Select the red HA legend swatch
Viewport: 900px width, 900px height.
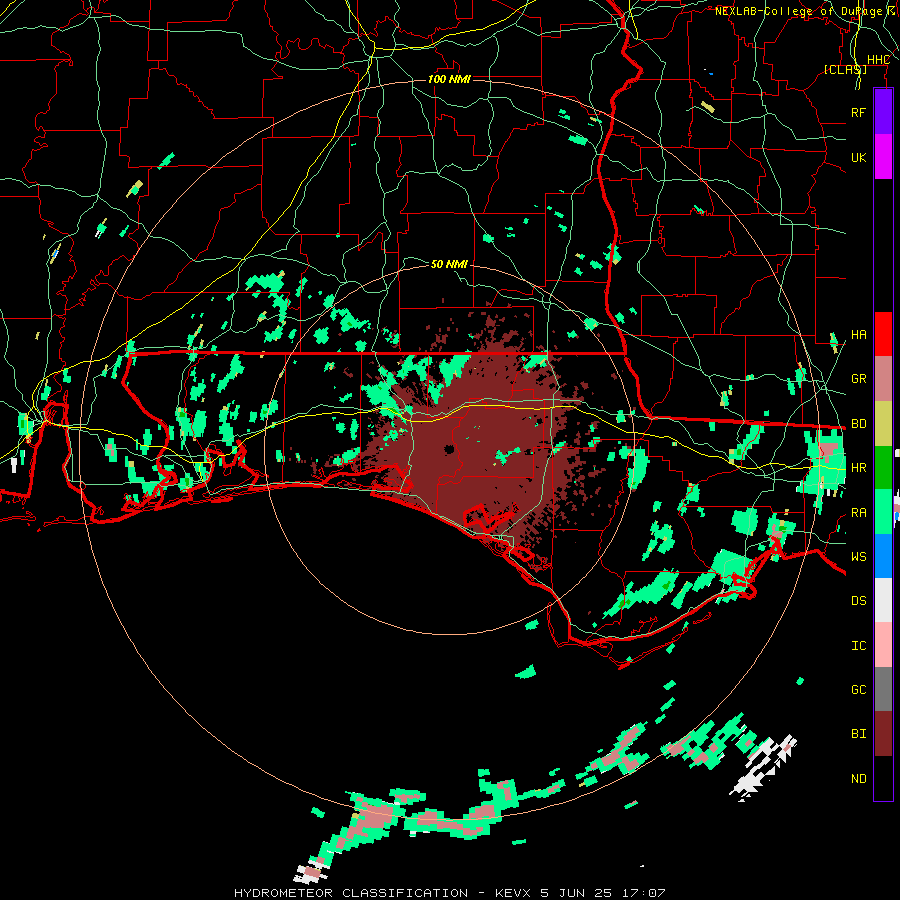(883, 334)
